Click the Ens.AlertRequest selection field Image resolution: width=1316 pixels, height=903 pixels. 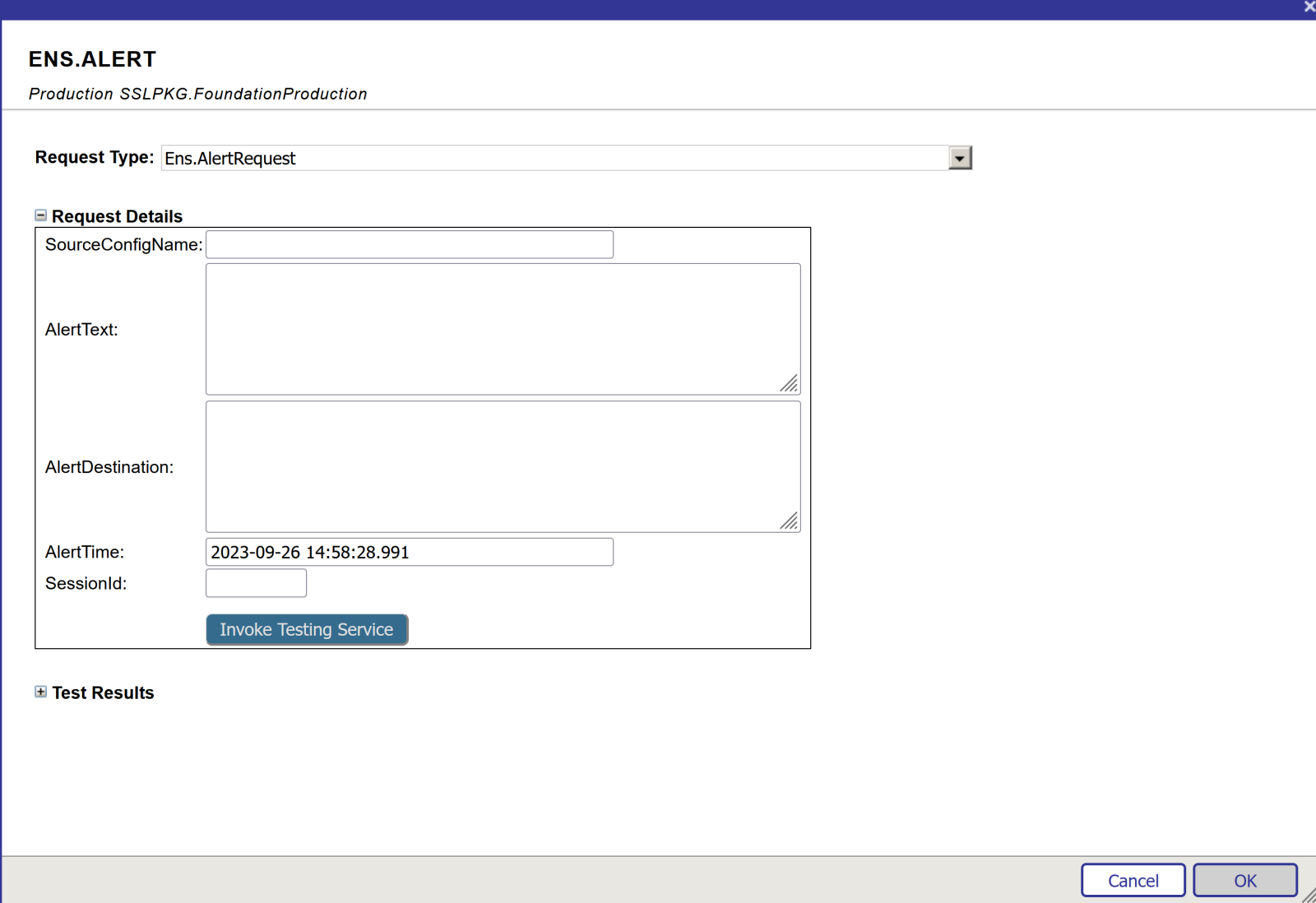tap(555, 158)
